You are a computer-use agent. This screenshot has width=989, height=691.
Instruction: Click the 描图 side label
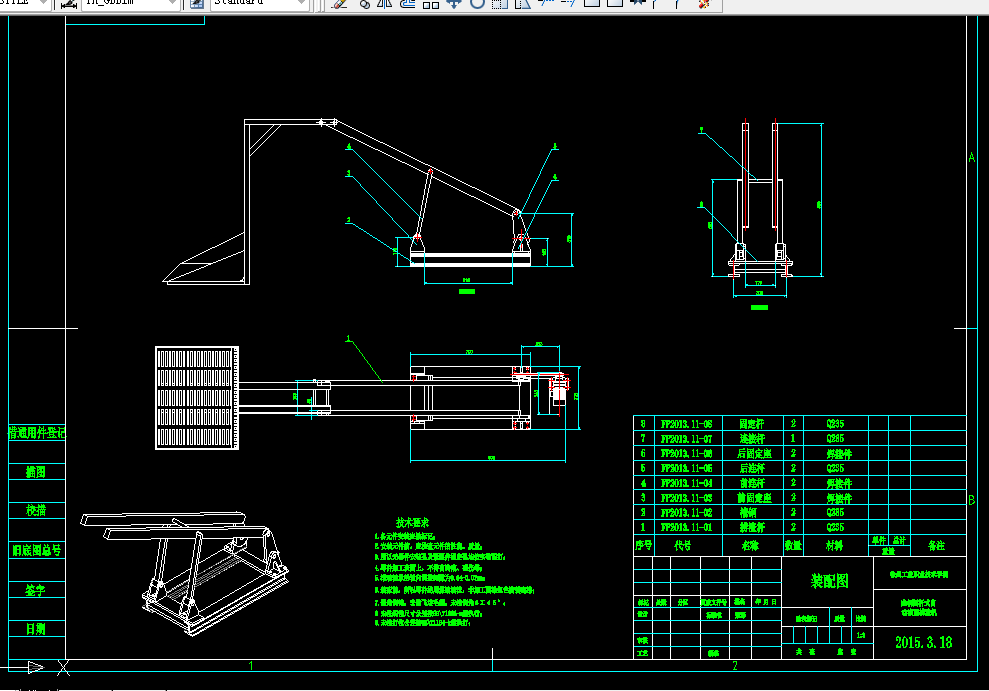point(35,472)
